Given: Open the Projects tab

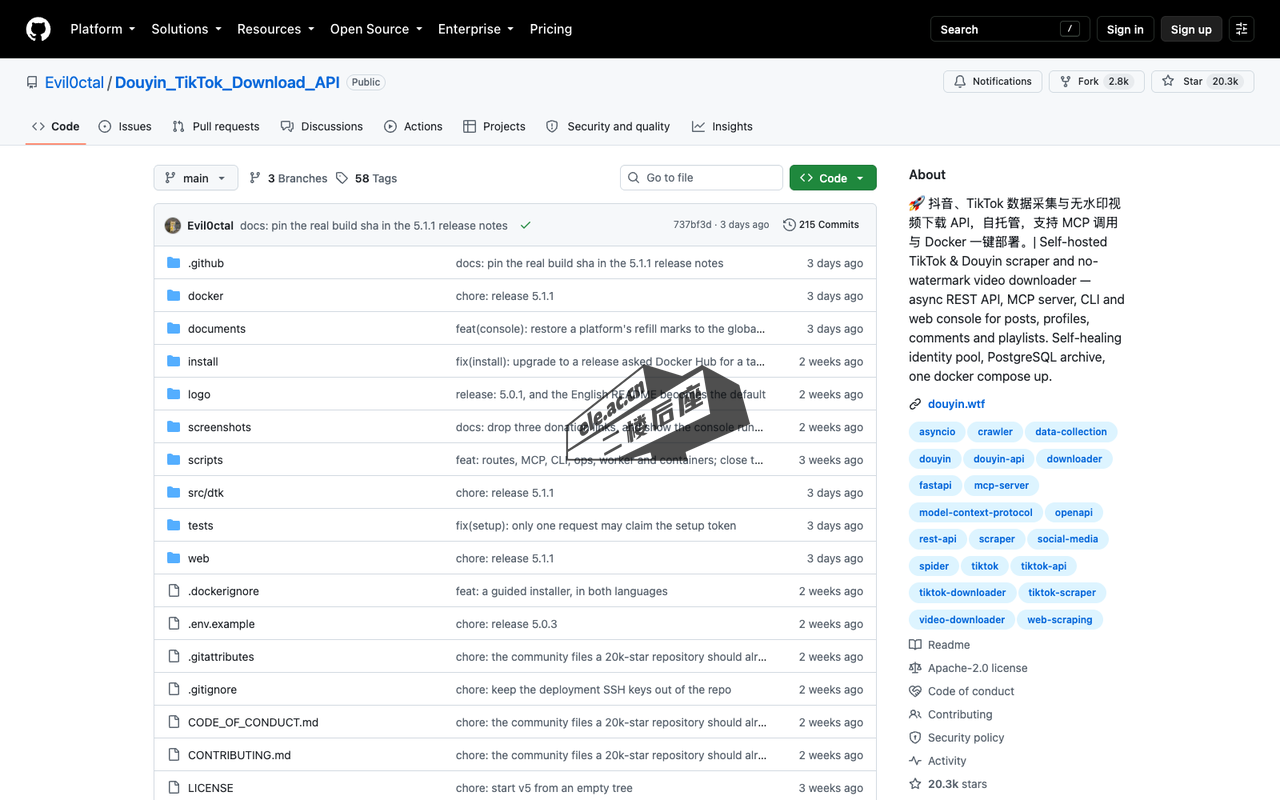Looking at the screenshot, I should tap(494, 126).
